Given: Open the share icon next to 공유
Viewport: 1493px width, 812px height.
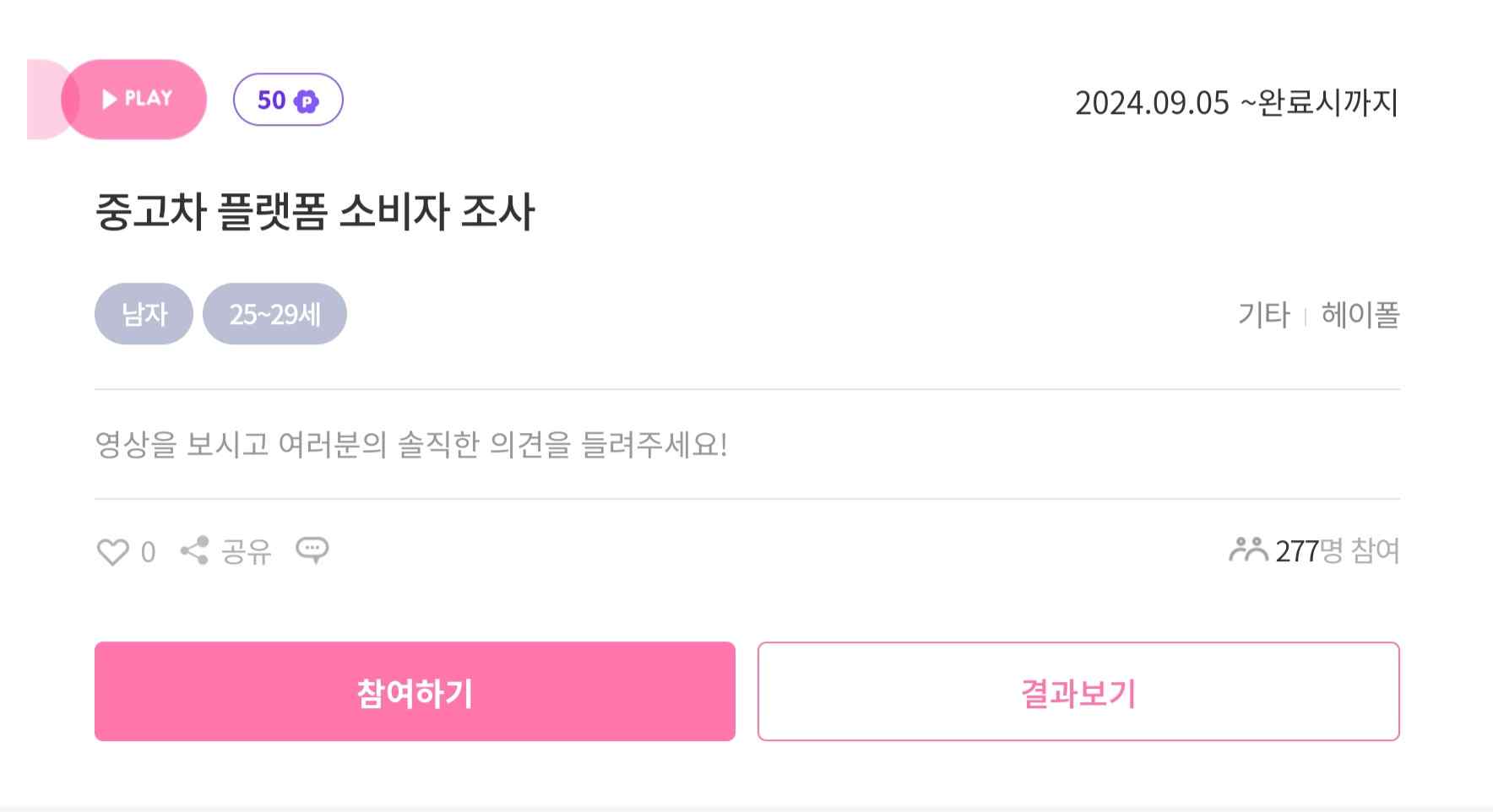Looking at the screenshot, I should [x=195, y=550].
